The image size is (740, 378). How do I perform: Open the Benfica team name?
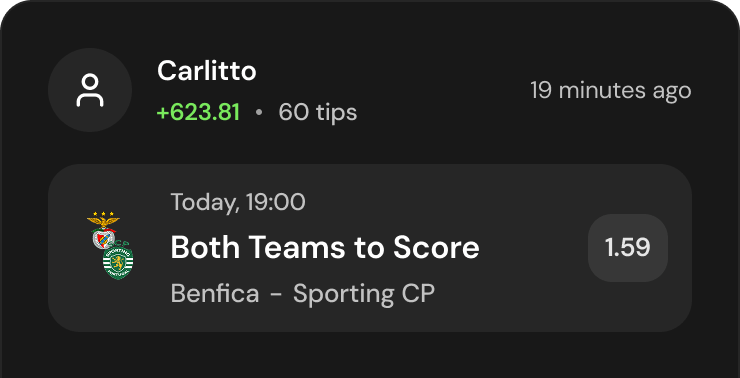[x=215, y=294]
